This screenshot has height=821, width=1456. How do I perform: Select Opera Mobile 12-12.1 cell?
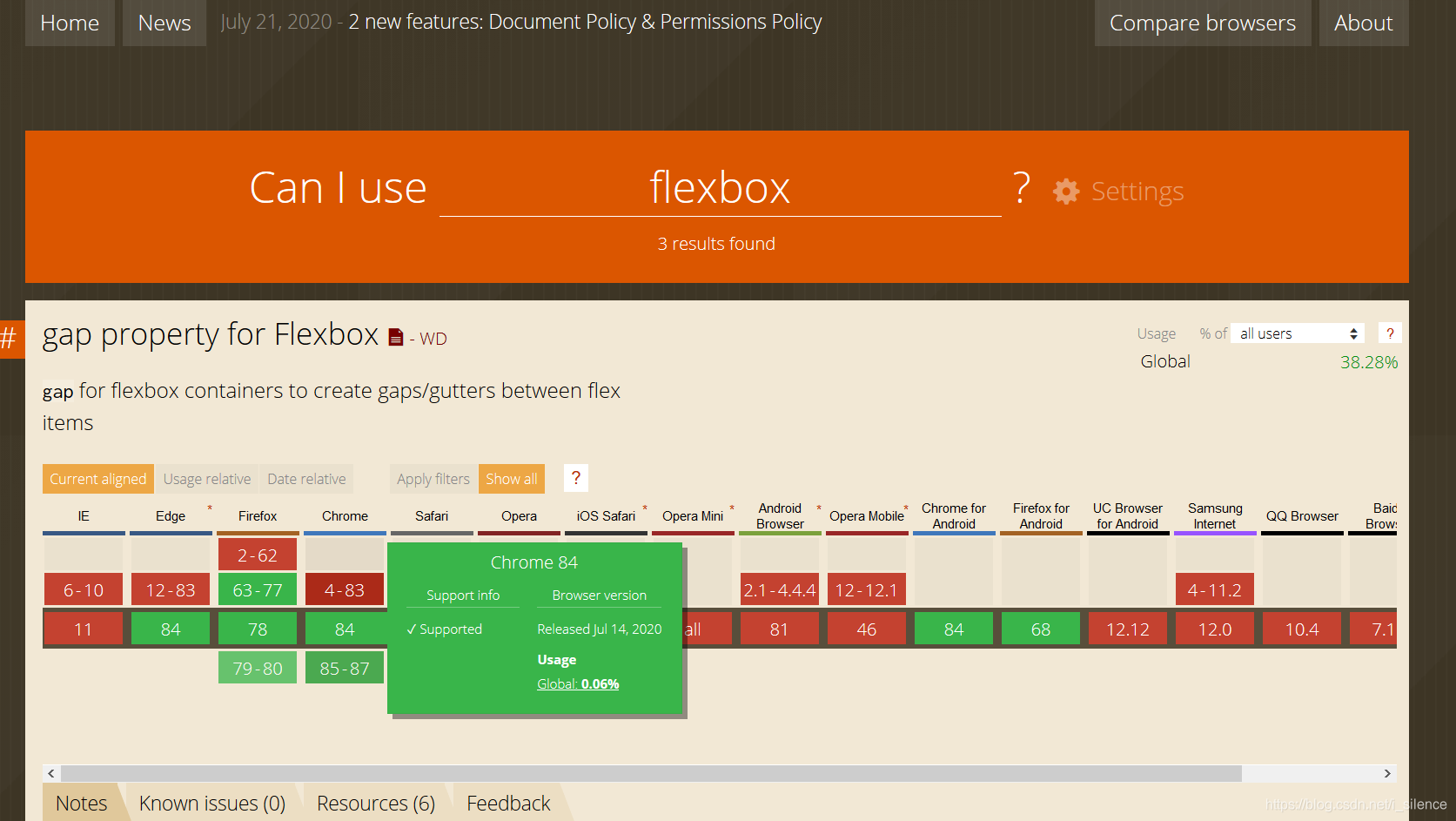pos(867,589)
